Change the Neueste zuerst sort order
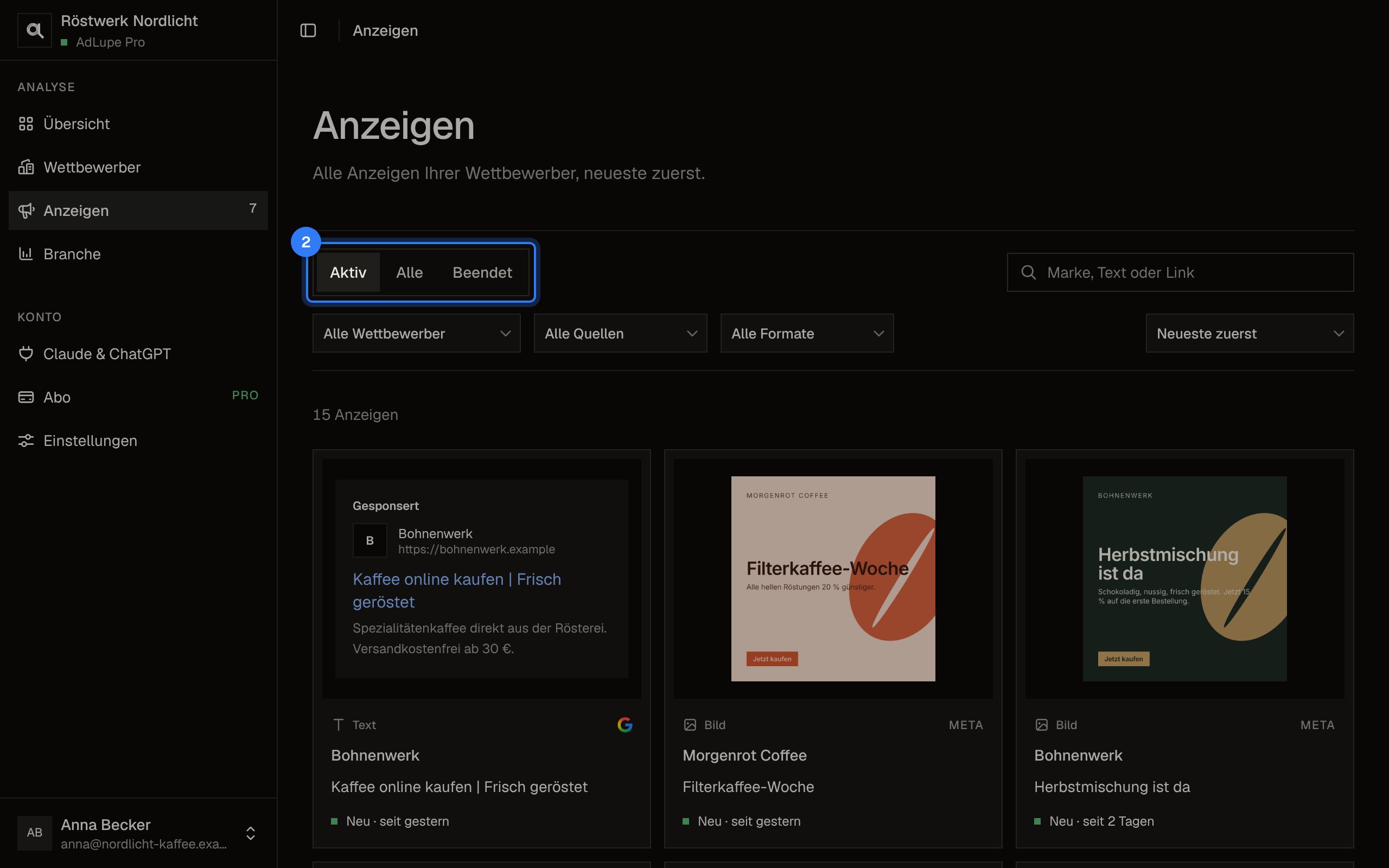1389x868 pixels. [1250, 333]
